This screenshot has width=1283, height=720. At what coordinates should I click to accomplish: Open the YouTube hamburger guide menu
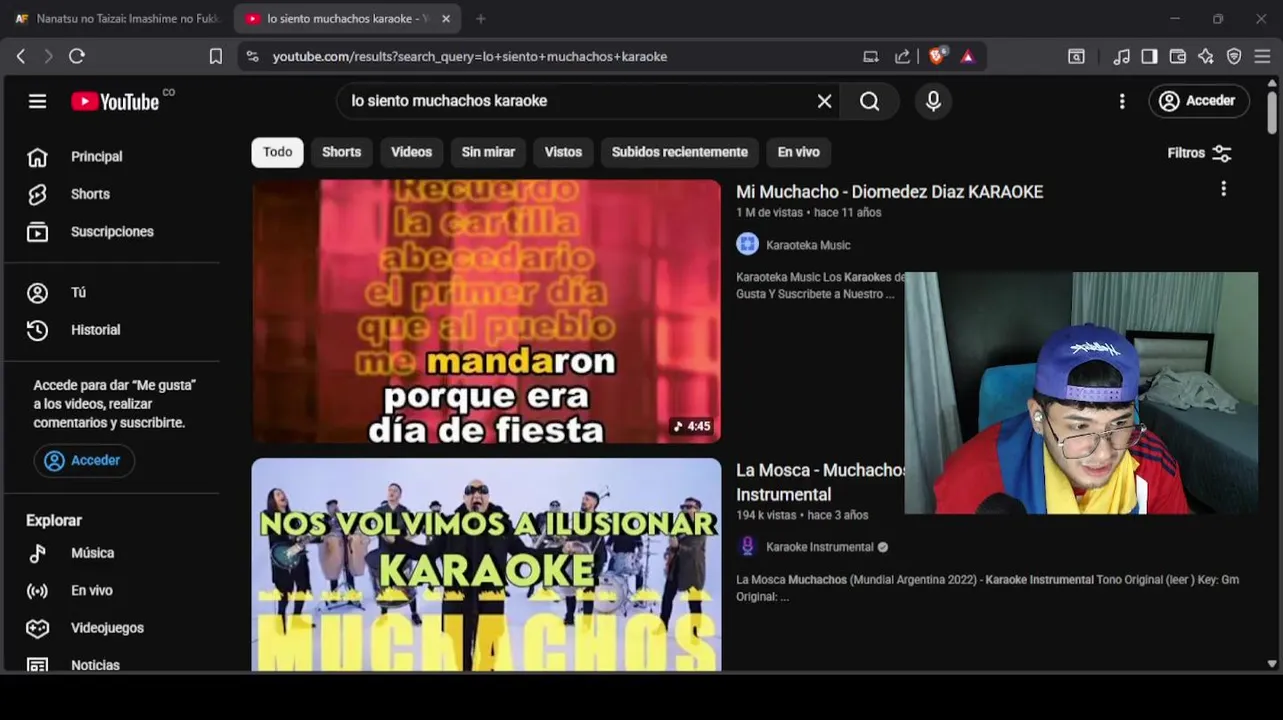coord(37,101)
